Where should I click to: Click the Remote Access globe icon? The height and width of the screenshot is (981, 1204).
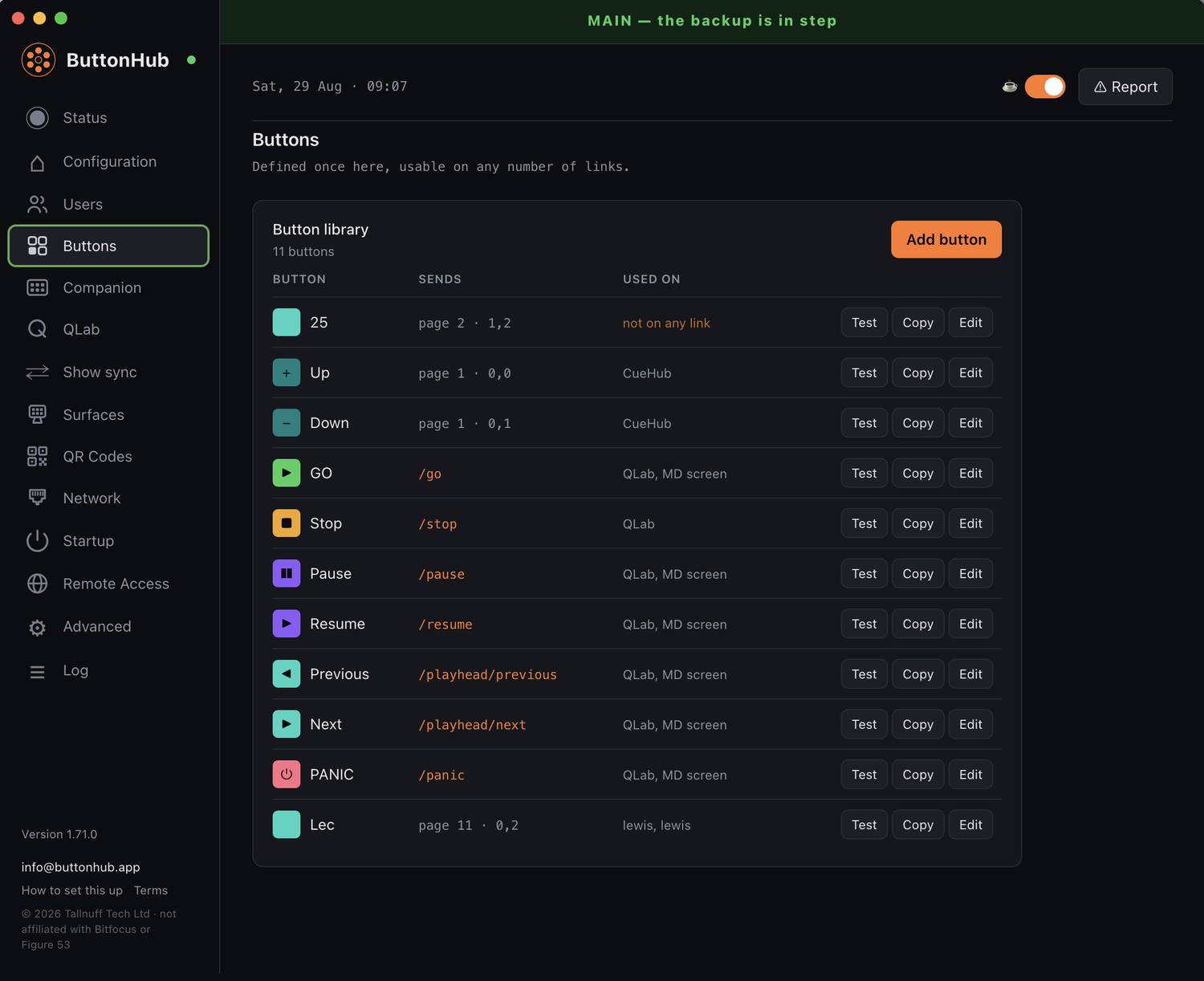[x=38, y=584]
